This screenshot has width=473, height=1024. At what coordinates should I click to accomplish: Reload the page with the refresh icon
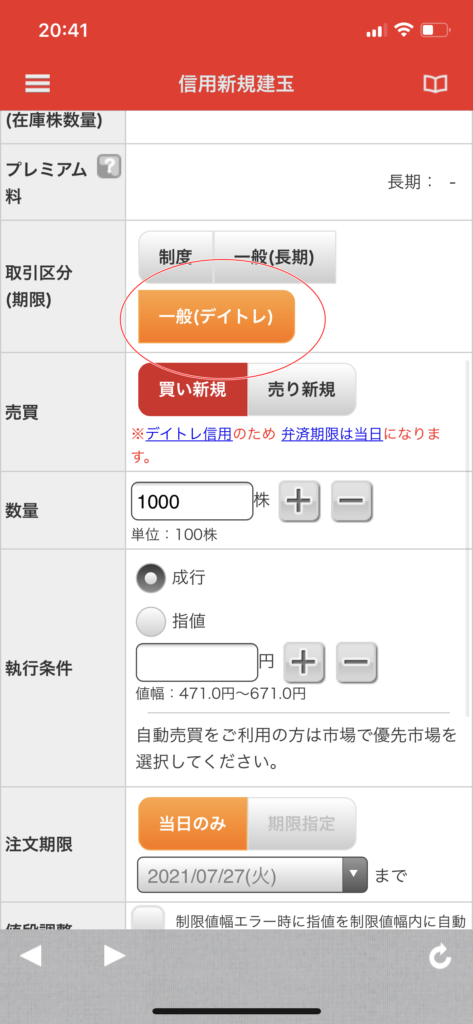(x=440, y=957)
